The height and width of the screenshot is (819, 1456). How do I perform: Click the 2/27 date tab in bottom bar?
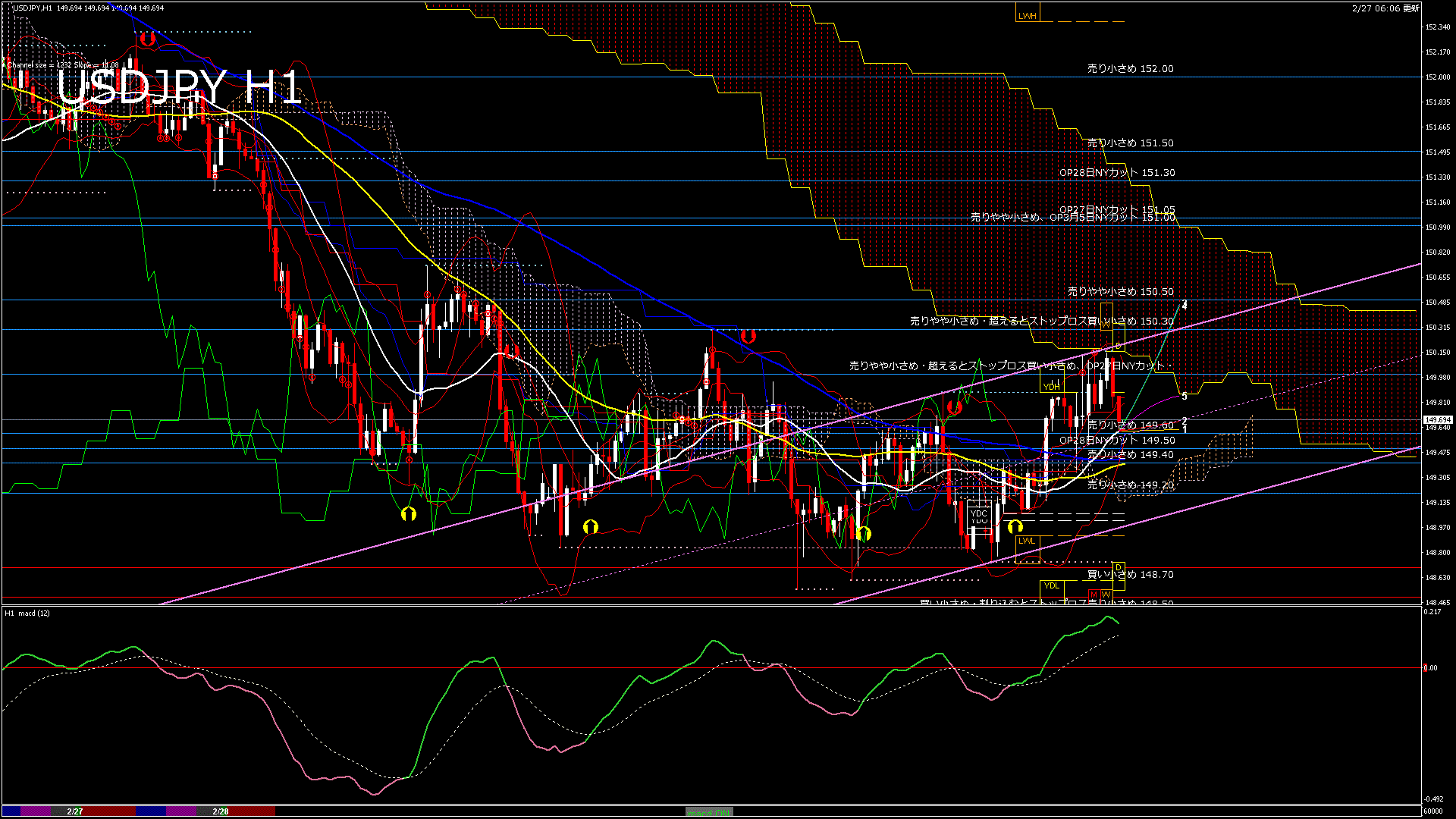(74, 811)
